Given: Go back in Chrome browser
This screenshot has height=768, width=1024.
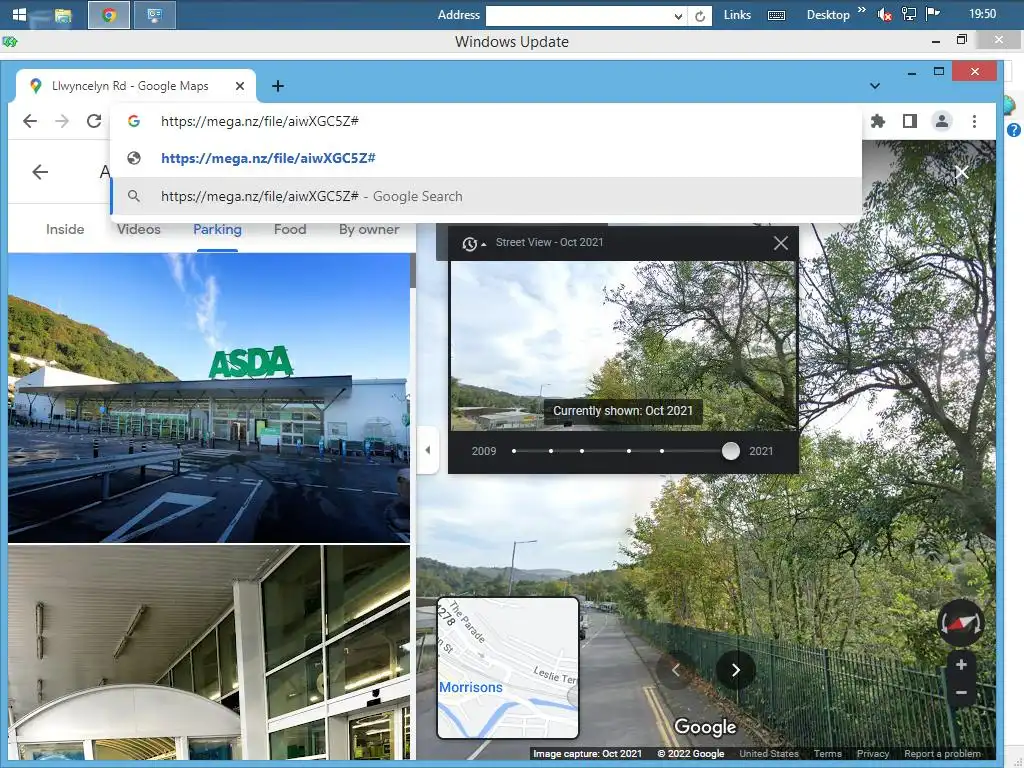Looking at the screenshot, I should (x=30, y=121).
